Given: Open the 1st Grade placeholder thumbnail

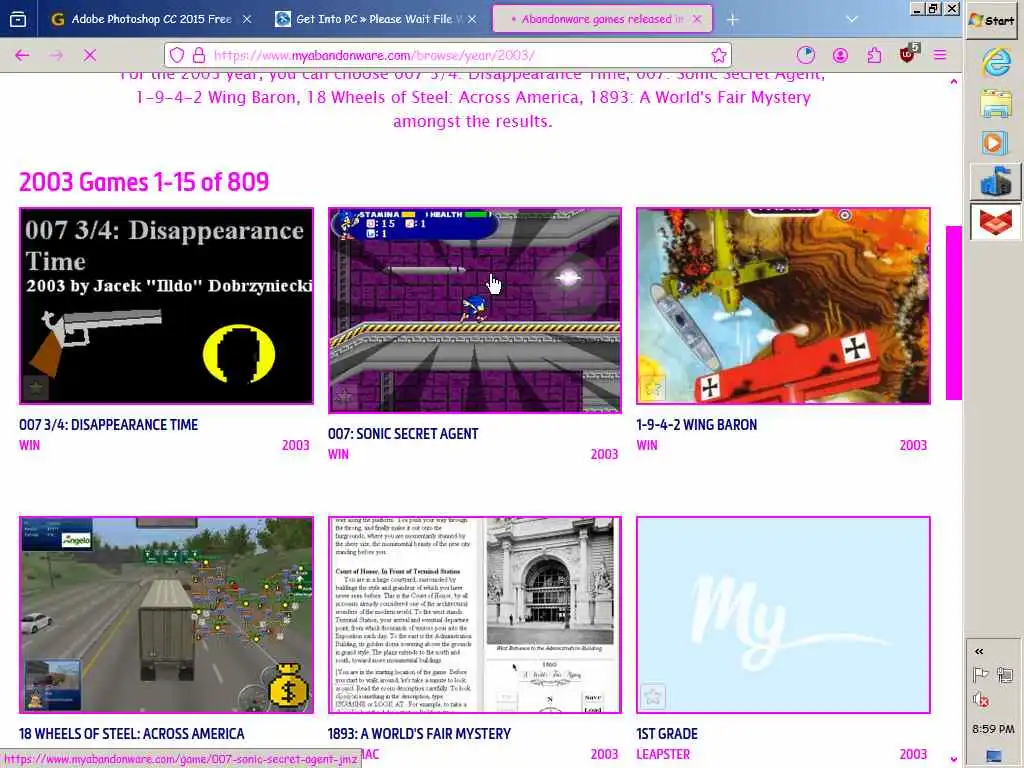Looking at the screenshot, I should click(x=783, y=615).
